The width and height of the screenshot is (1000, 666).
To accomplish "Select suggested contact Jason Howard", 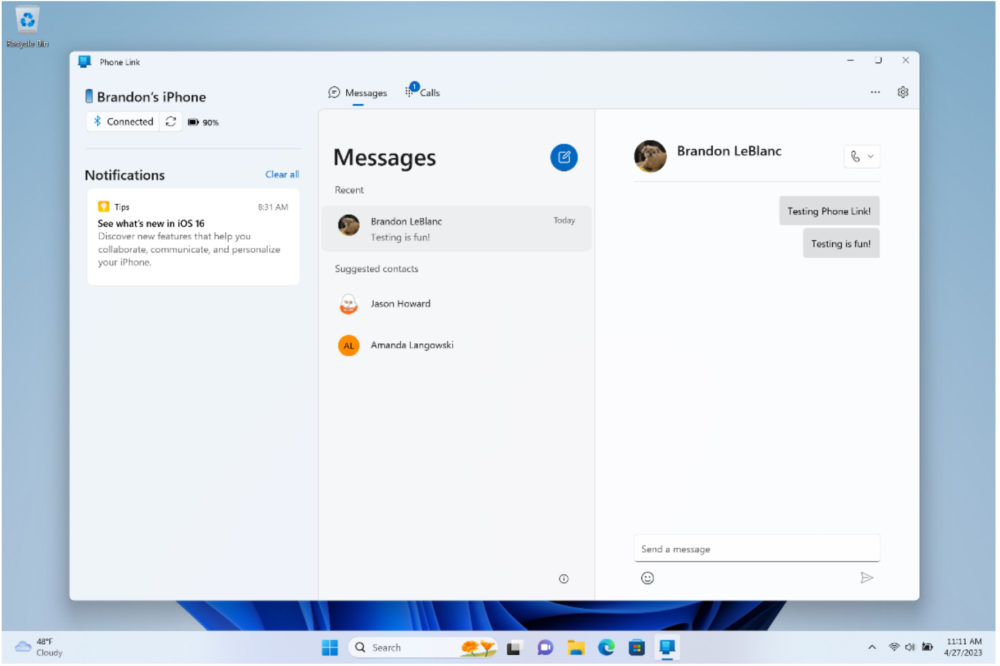I will tap(457, 305).
